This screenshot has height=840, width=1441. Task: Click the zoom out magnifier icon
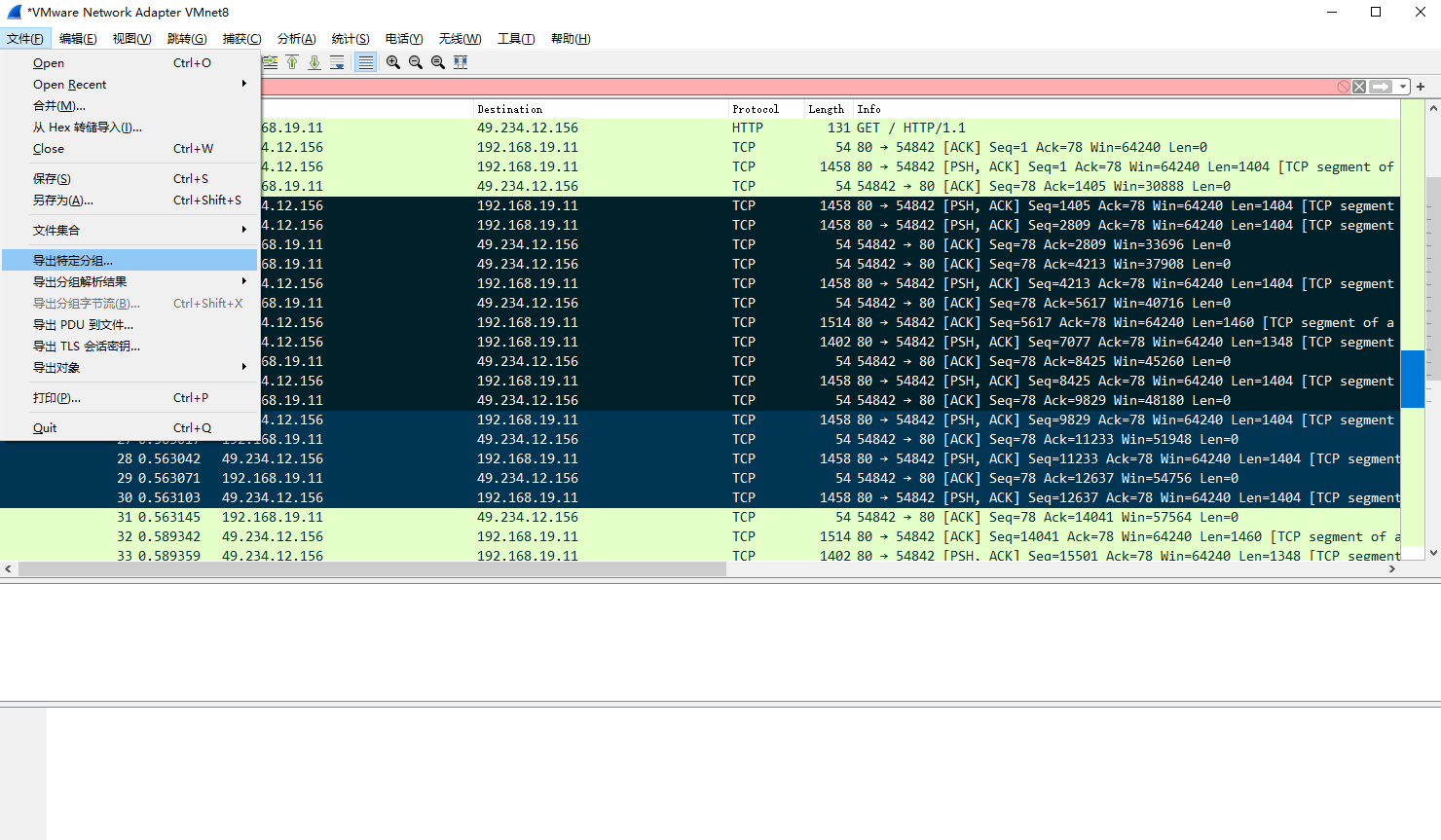[416, 61]
